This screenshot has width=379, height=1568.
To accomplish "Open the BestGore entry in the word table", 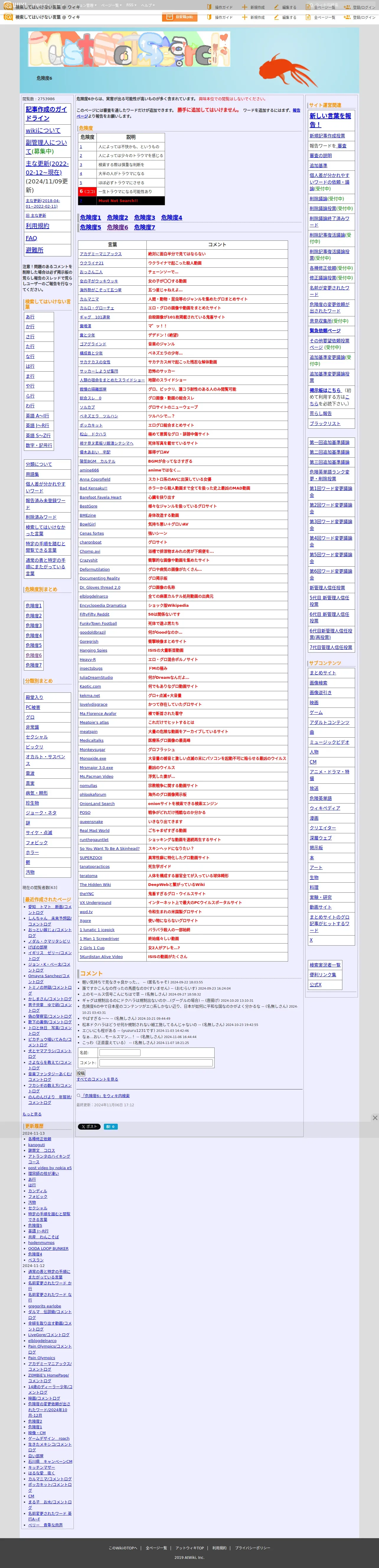I will [x=88, y=506].
